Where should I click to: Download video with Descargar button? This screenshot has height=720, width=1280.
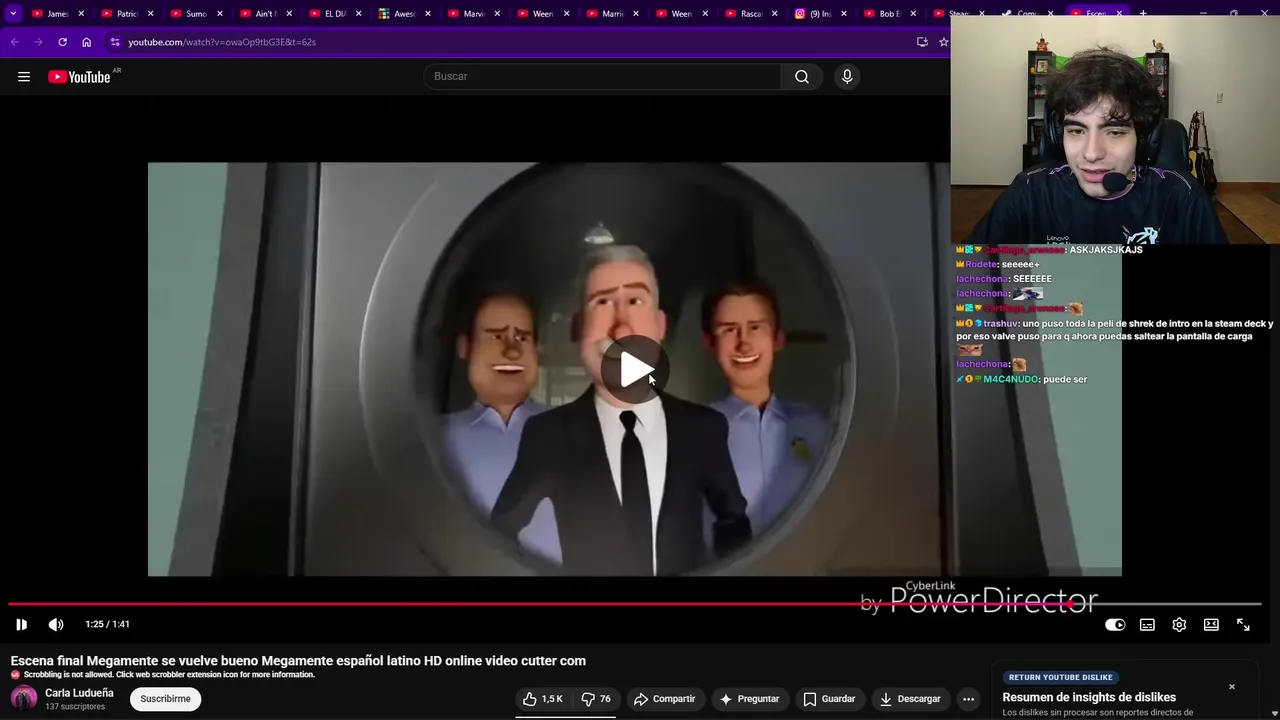tap(909, 699)
